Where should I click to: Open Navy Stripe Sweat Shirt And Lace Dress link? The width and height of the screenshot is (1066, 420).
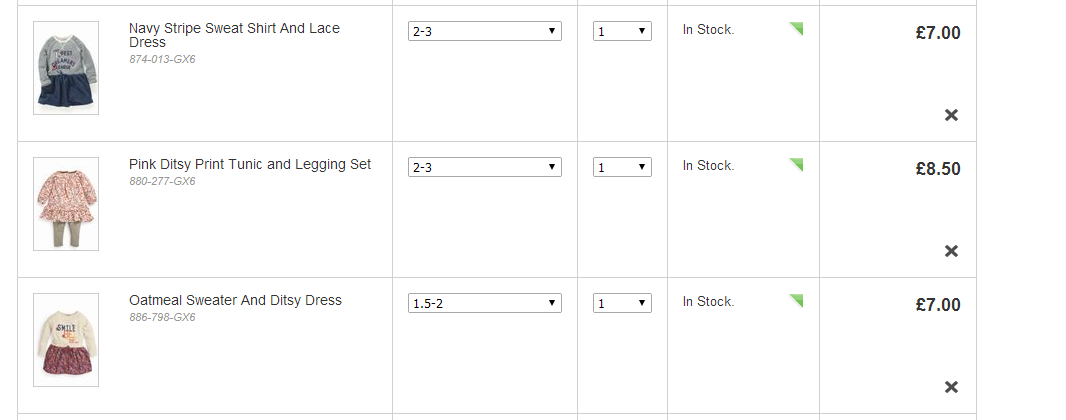234,35
